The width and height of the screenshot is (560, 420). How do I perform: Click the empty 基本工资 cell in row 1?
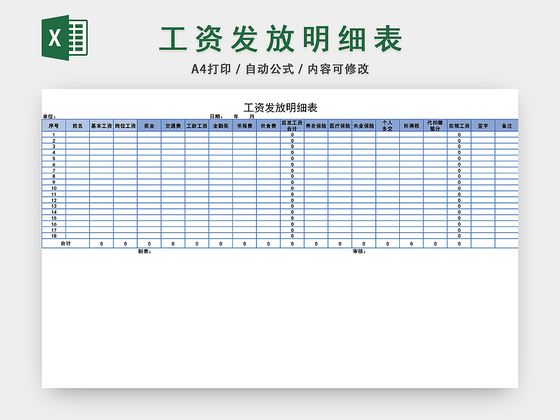(x=101, y=135)
